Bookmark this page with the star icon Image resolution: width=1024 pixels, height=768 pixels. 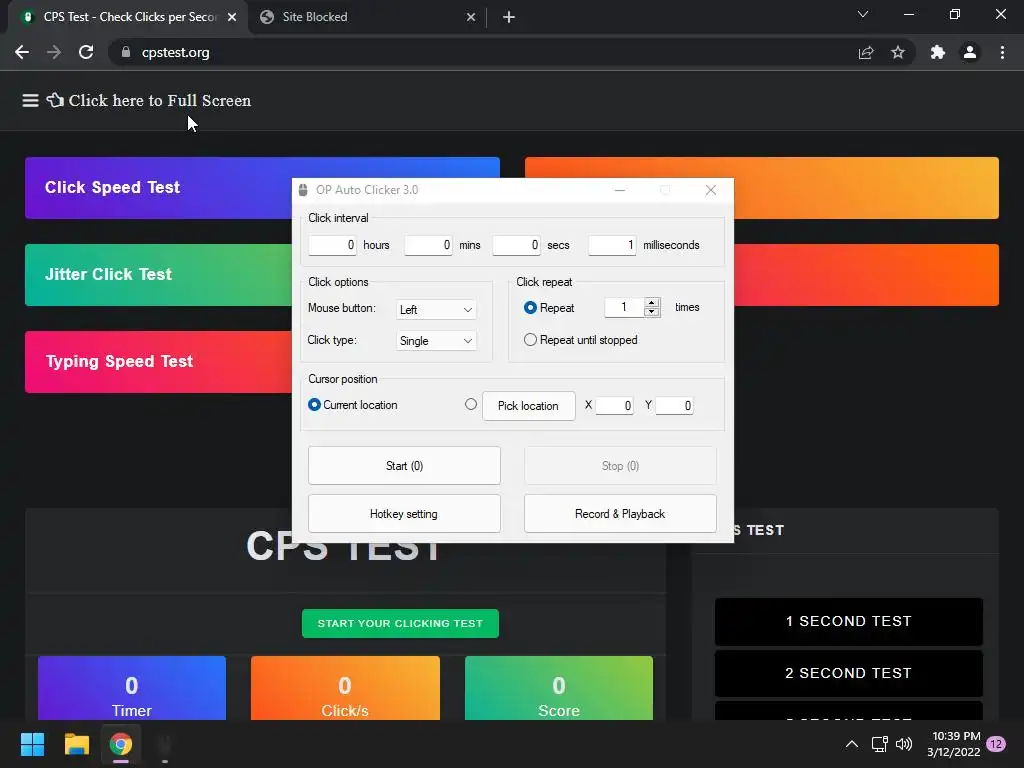(x=898, y=52)
